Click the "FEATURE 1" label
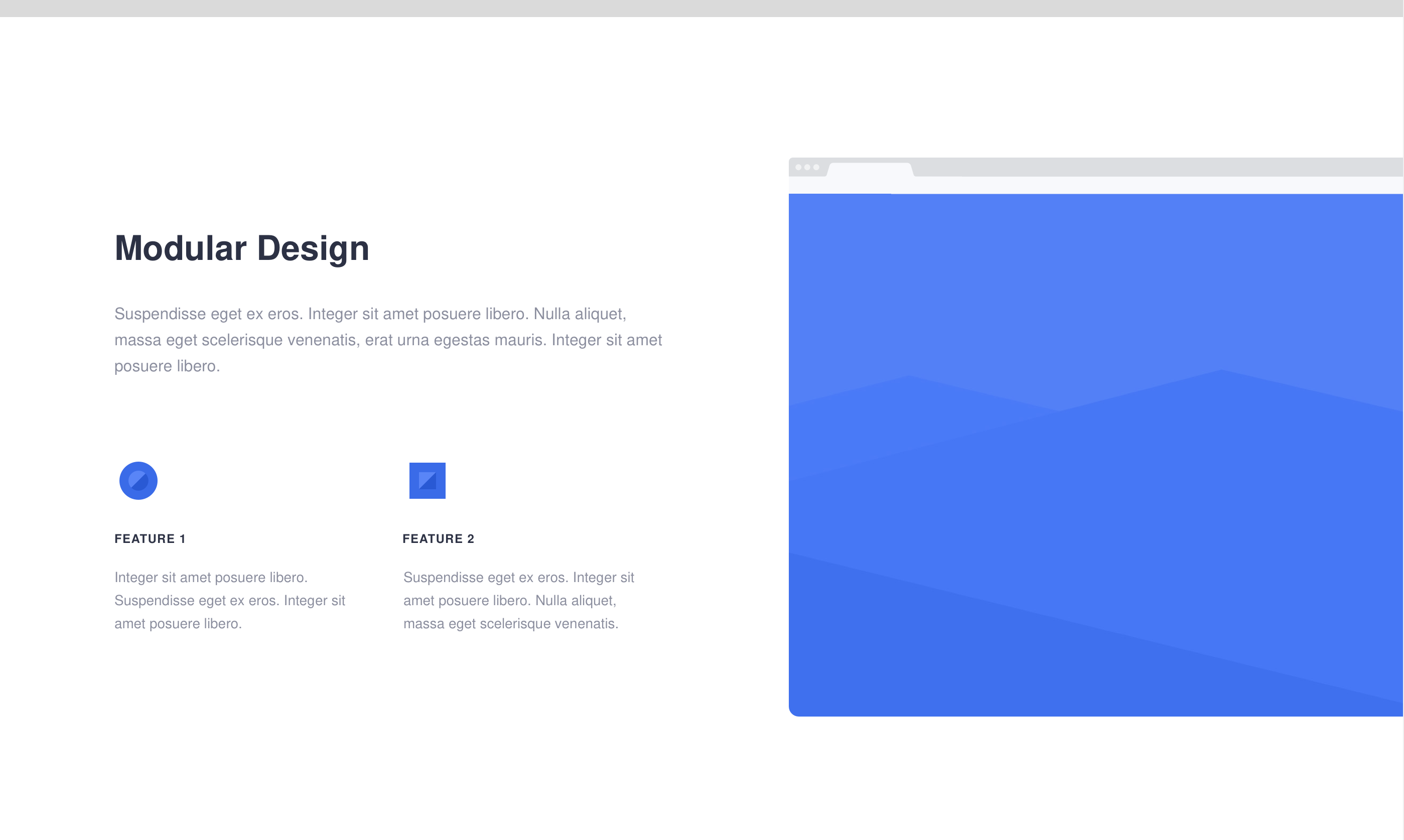This screenshot has width=1404, height=840. 150,539
